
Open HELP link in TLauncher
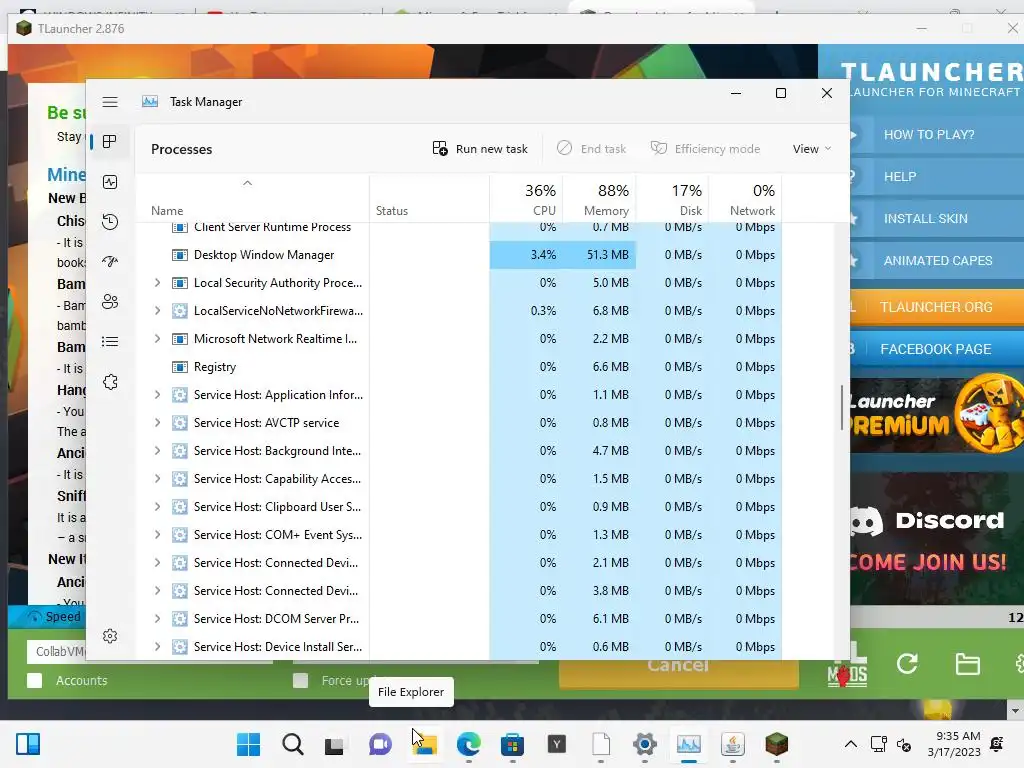(x=936, y=176)
